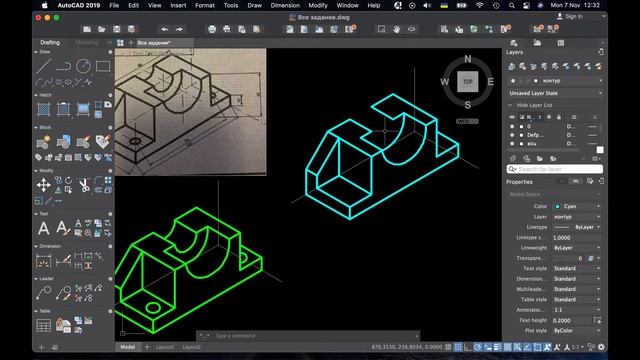Viewport: 640px width, 360px height.
Task: Toggle ortho mode in status bar
Action: [x=468, y=347]
